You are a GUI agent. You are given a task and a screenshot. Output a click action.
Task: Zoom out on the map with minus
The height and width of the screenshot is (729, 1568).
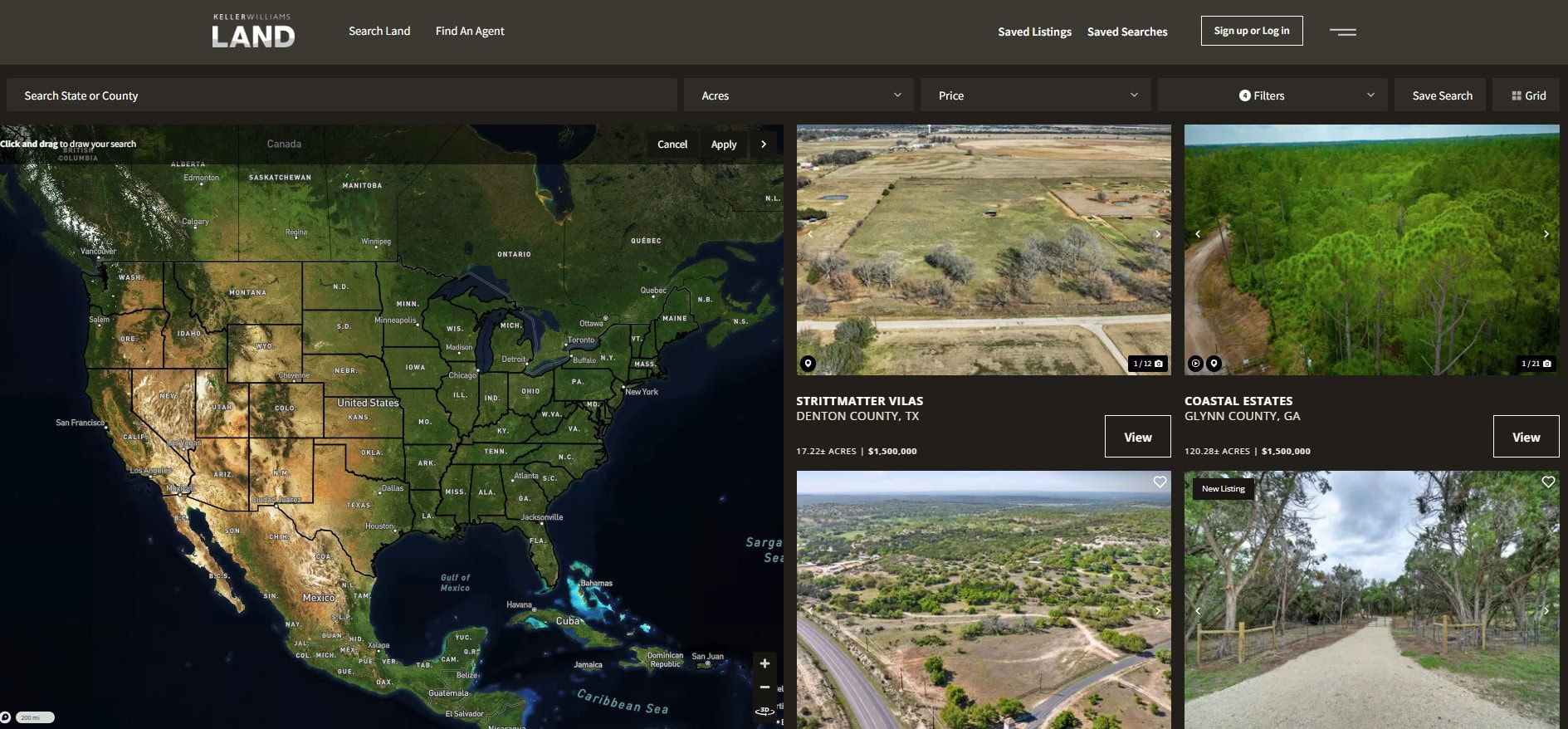click(764, 687)
